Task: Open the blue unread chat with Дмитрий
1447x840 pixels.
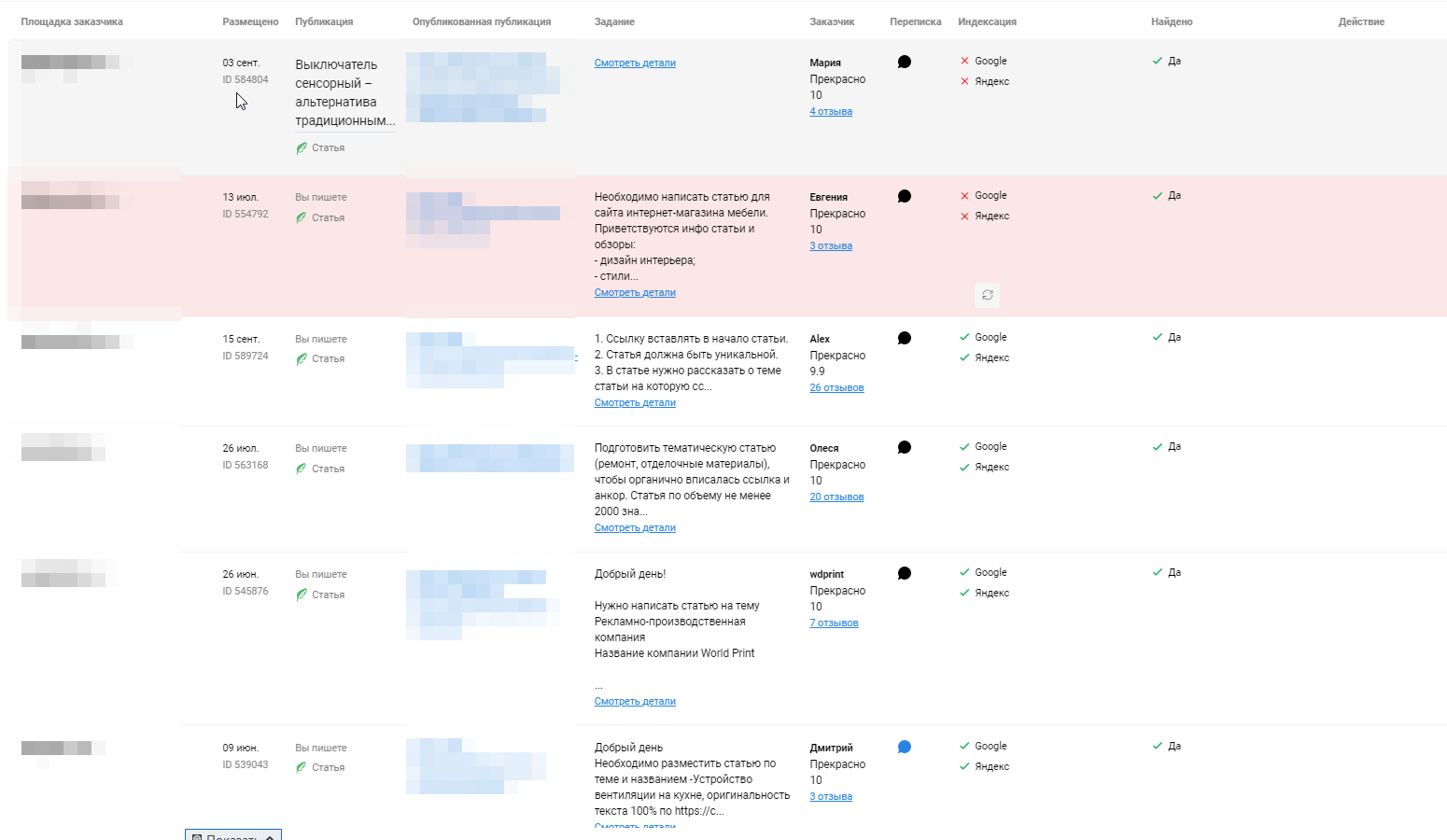Action: [904, 748]
